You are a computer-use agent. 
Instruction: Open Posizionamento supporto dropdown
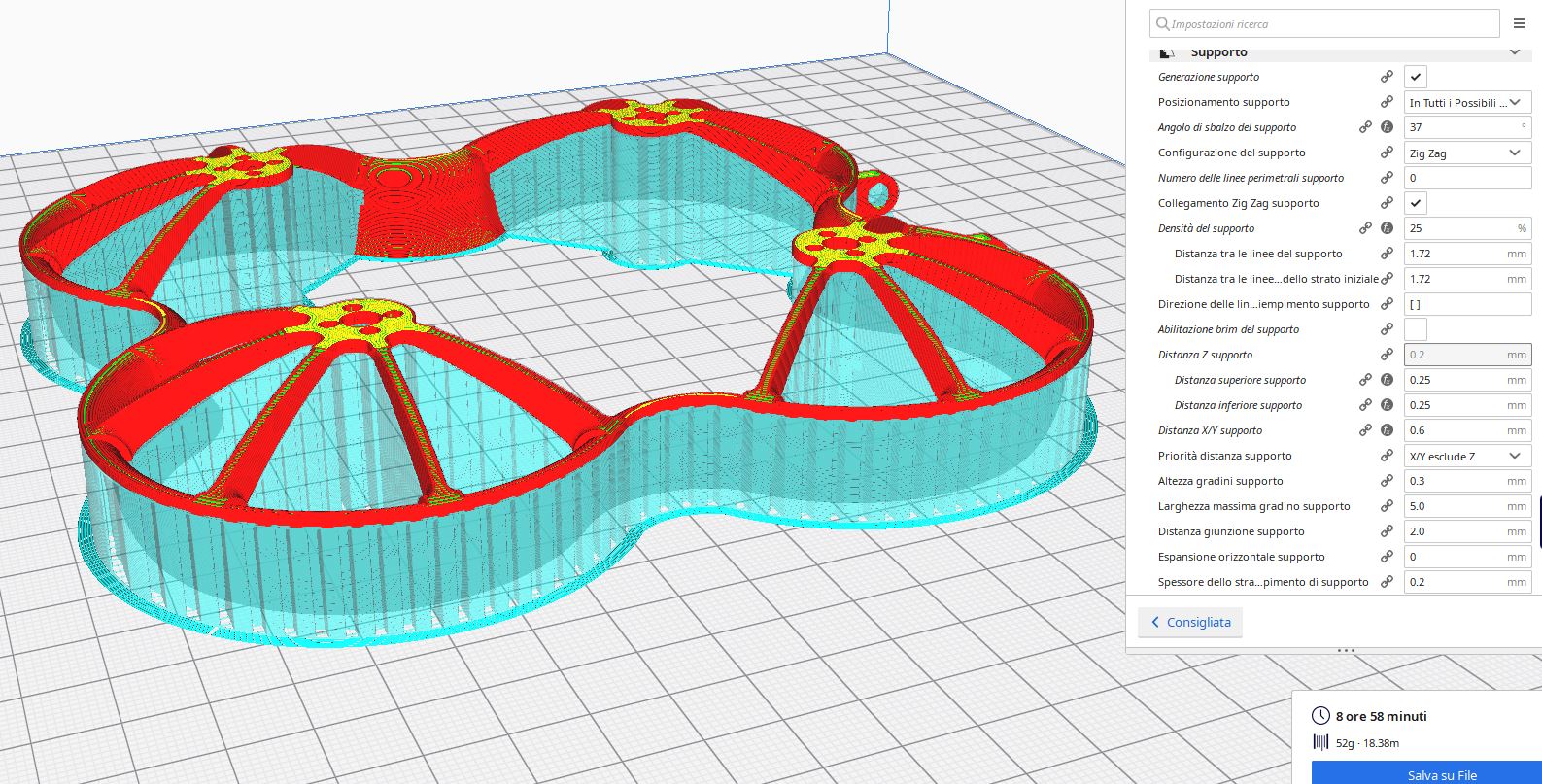(x=1467, y=102)
